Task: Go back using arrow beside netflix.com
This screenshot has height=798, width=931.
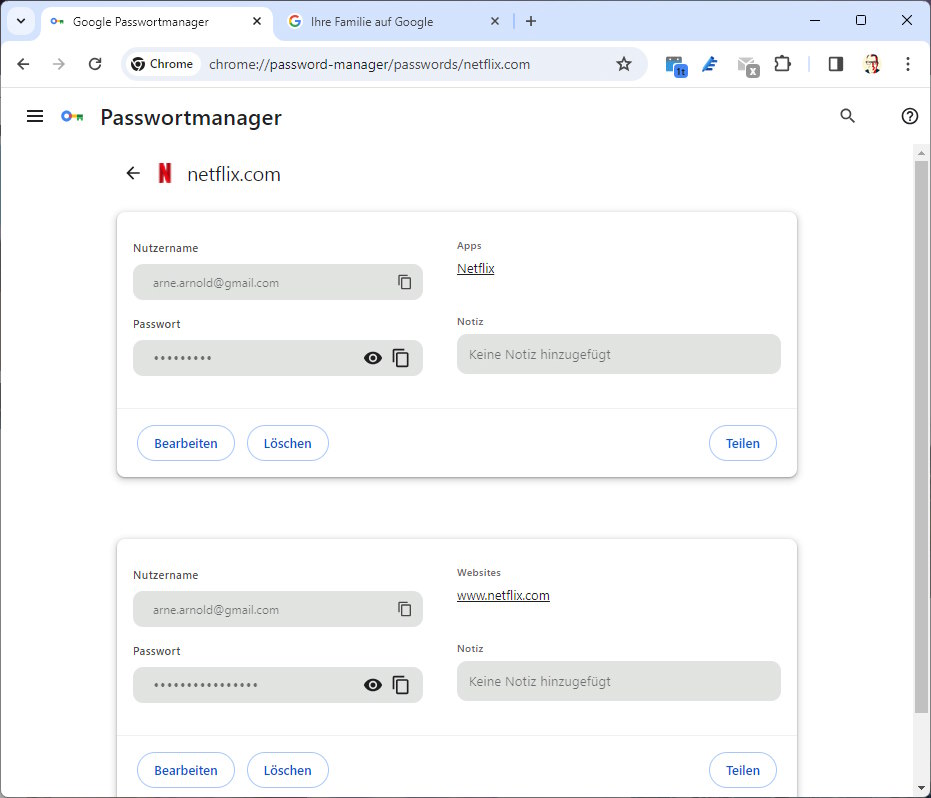Action: [133, 174]
